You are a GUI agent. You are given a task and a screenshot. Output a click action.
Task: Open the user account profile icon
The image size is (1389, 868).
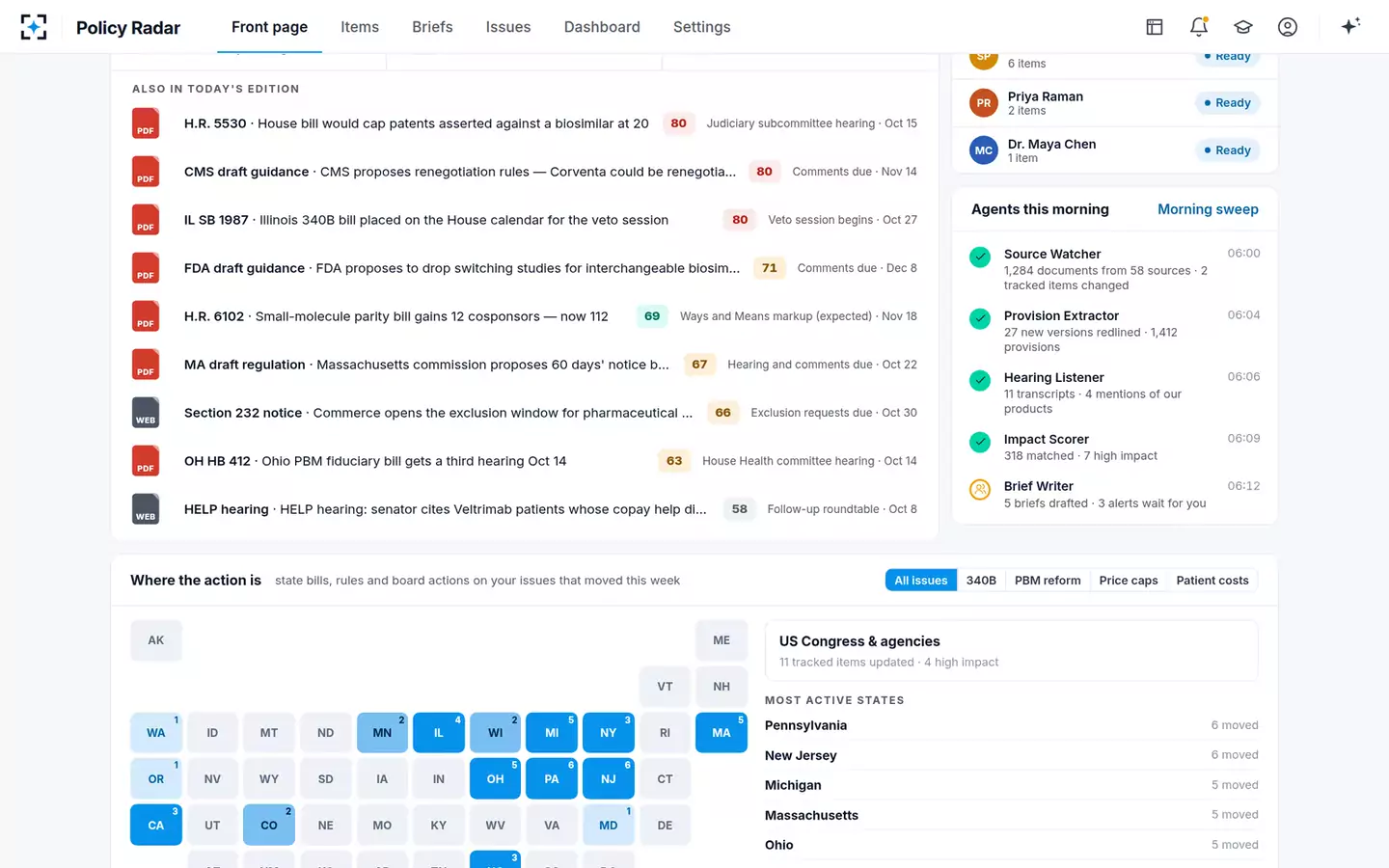pyautogui.click(x=1288, y=27)
